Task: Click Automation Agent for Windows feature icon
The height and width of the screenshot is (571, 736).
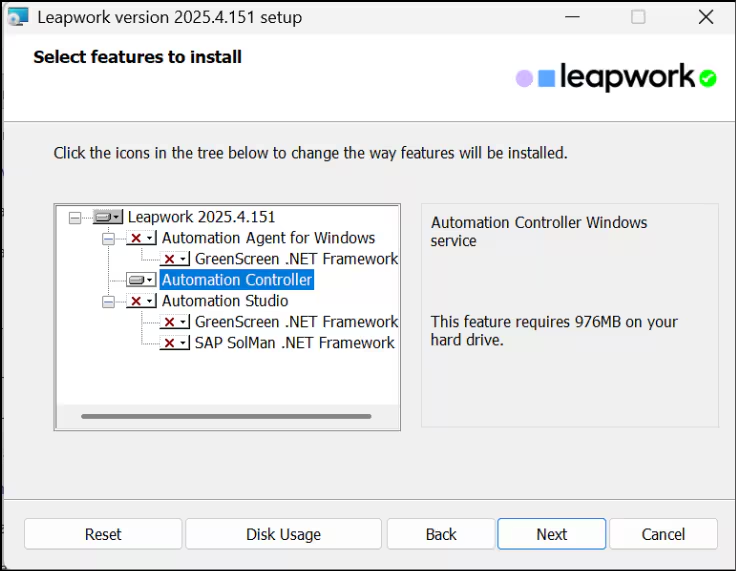Action: click(141, 238)
